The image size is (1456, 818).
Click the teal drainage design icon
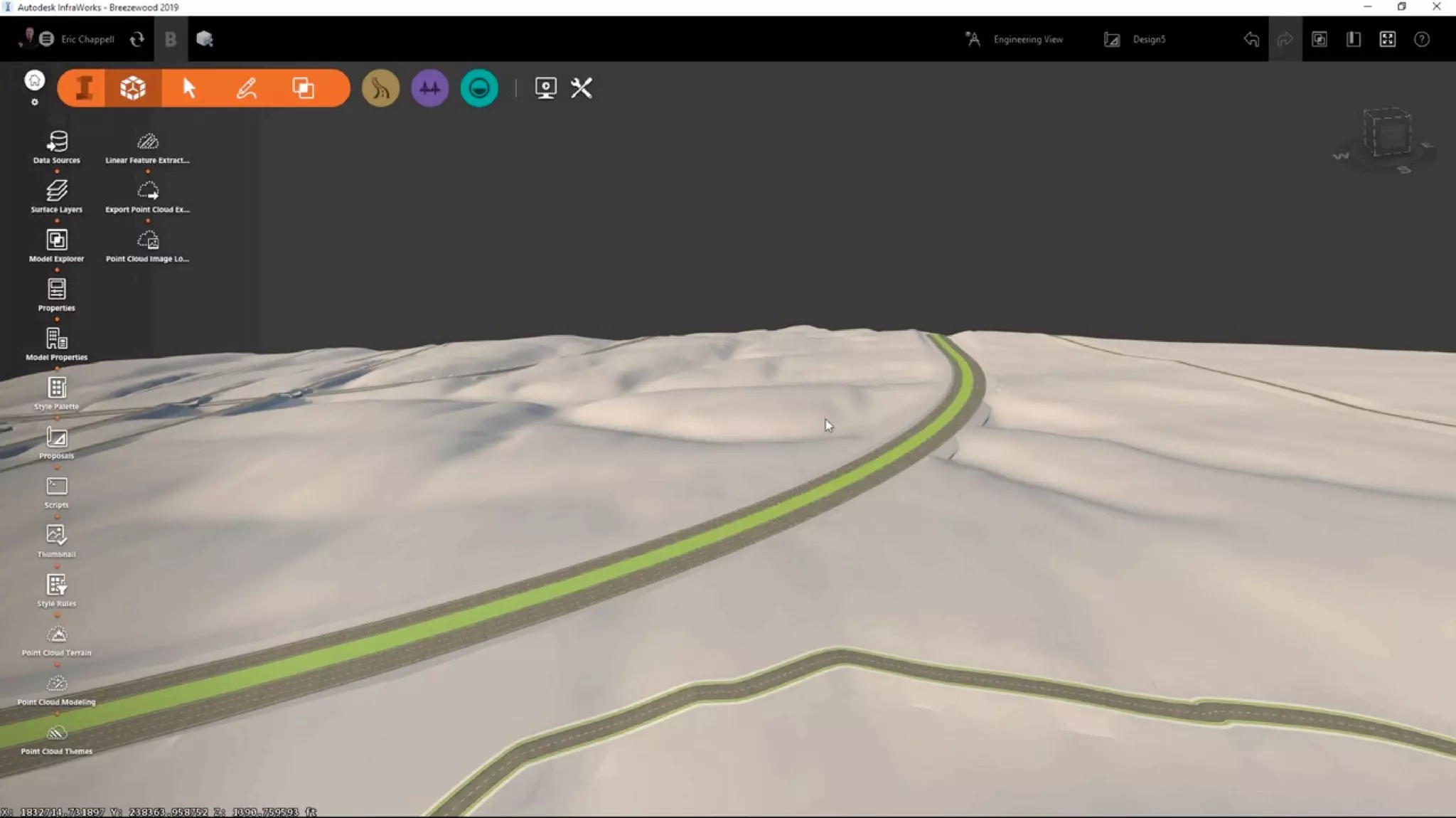click(479, 88)
